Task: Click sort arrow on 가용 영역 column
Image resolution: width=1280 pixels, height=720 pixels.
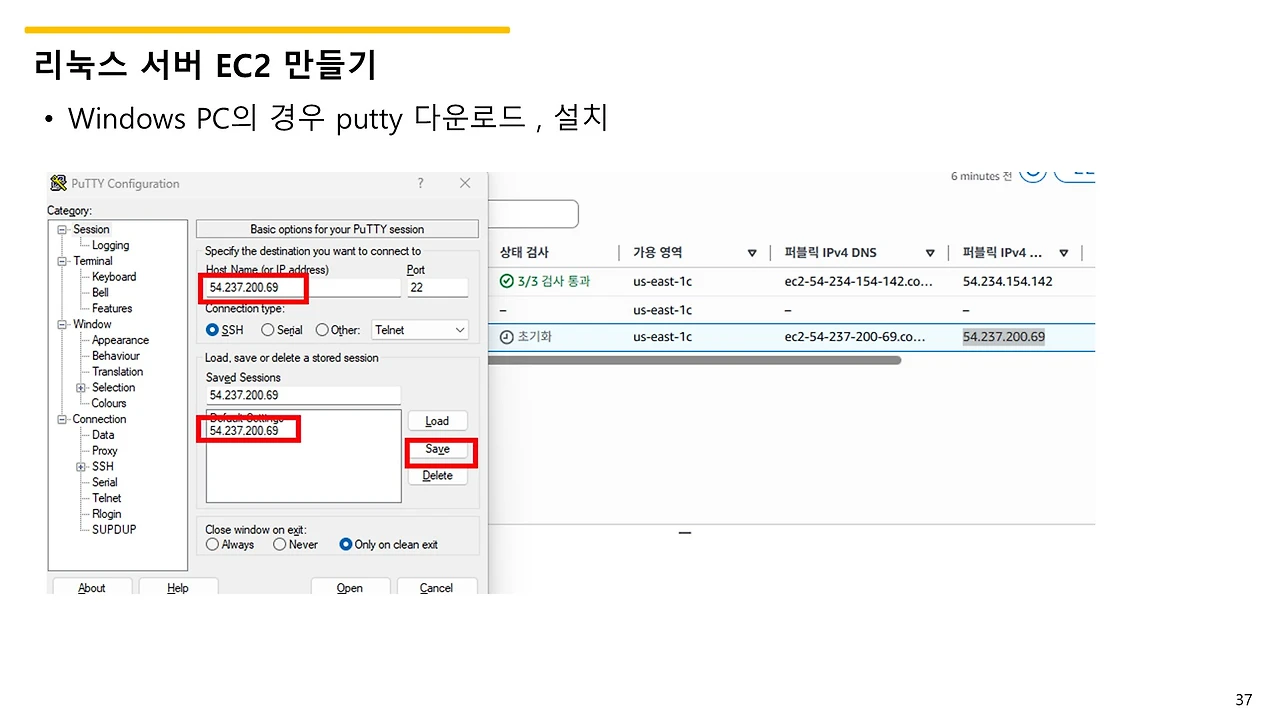Action: tap(752, 253)
